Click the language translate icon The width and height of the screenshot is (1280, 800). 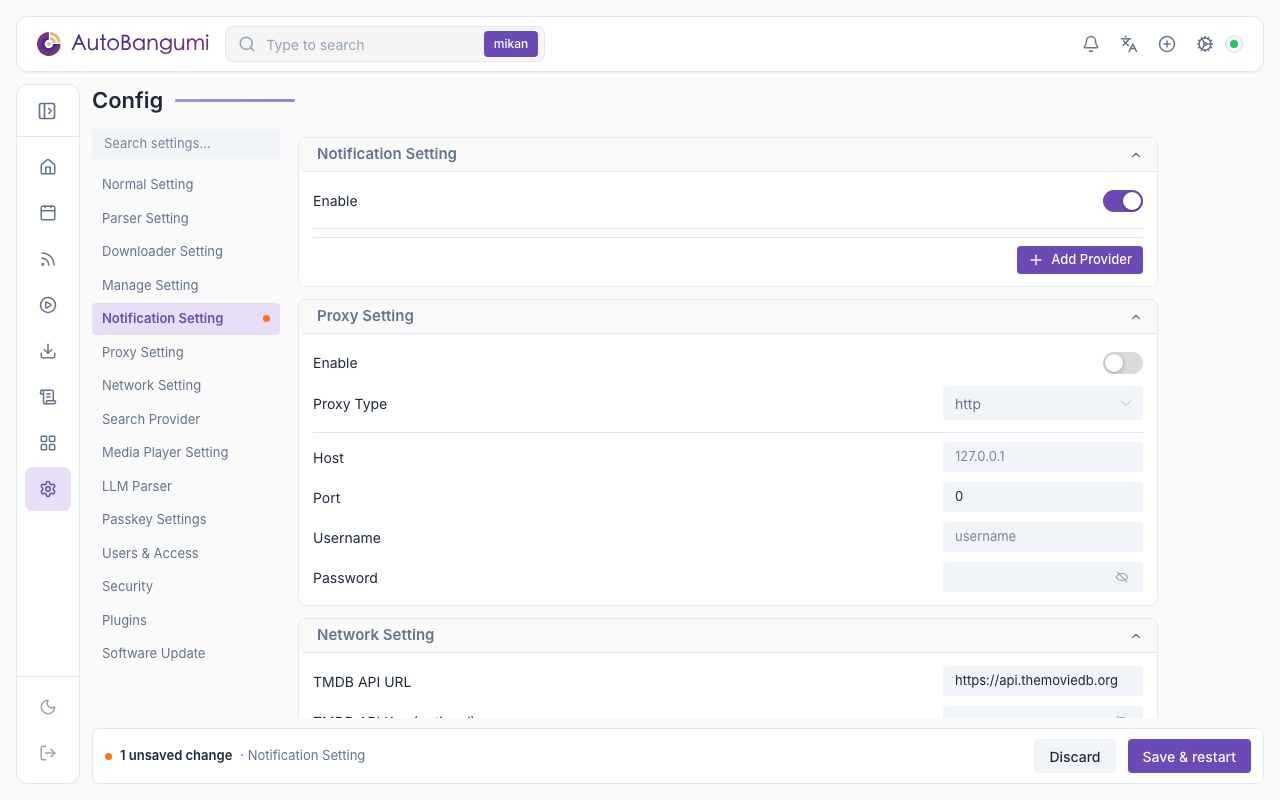(x=1129, y=44)
